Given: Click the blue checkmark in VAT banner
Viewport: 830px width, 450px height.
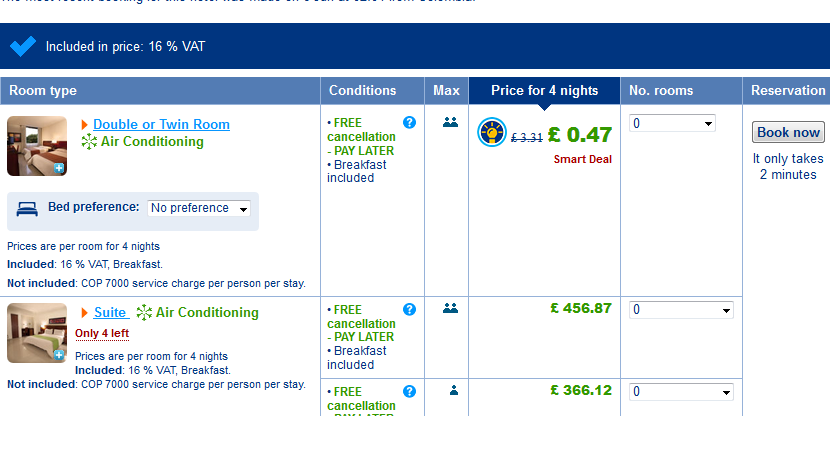Looking at the screenshot, I should click(23, 46).
